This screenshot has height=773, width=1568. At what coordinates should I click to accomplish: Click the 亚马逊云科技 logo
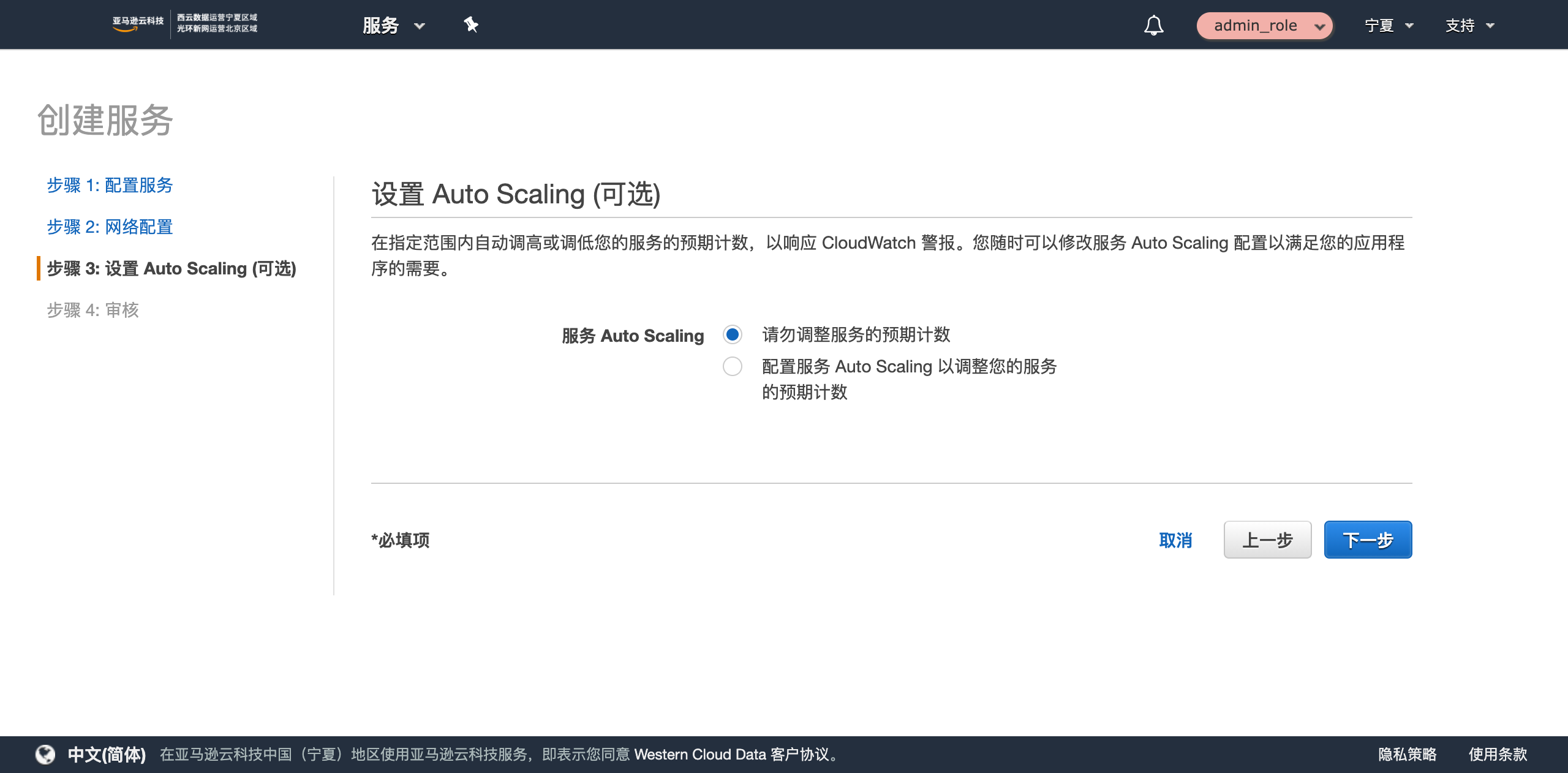[137, 24]
